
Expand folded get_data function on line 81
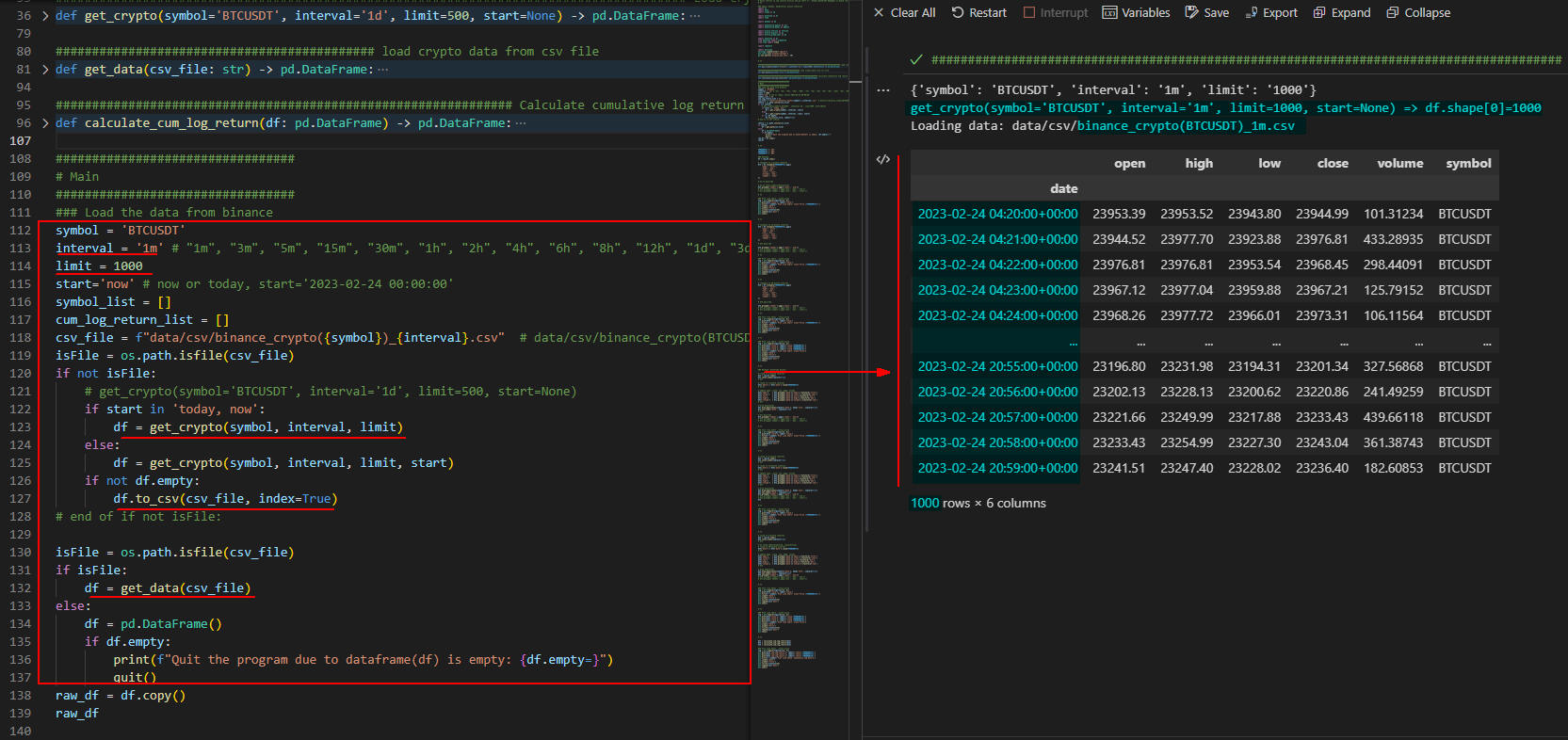[x=45, y=70]
